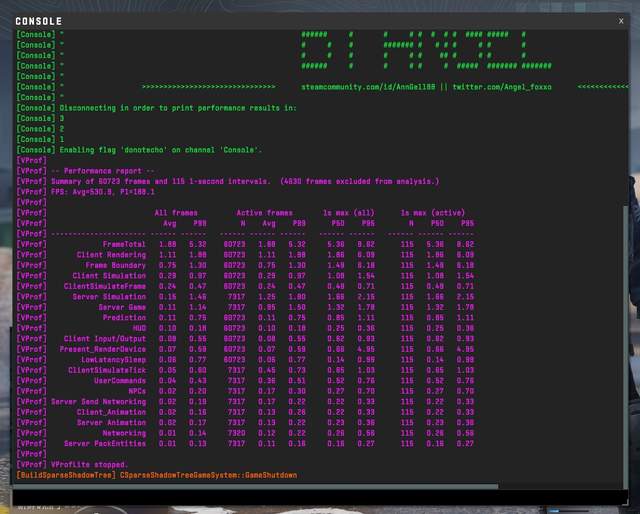Click the '1s max (active)' column header
Viewport: 640px width, 514px height.
click(433, 213)
